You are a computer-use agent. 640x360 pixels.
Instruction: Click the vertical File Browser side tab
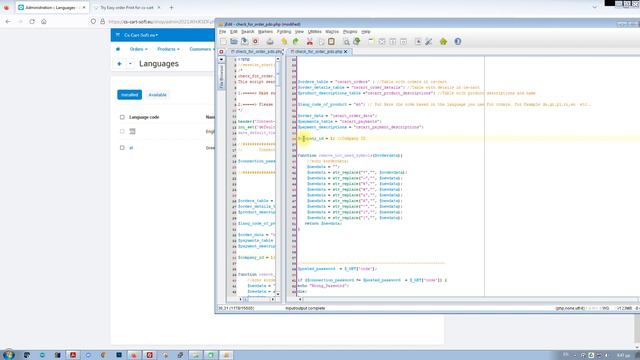(x=222, y=77)
